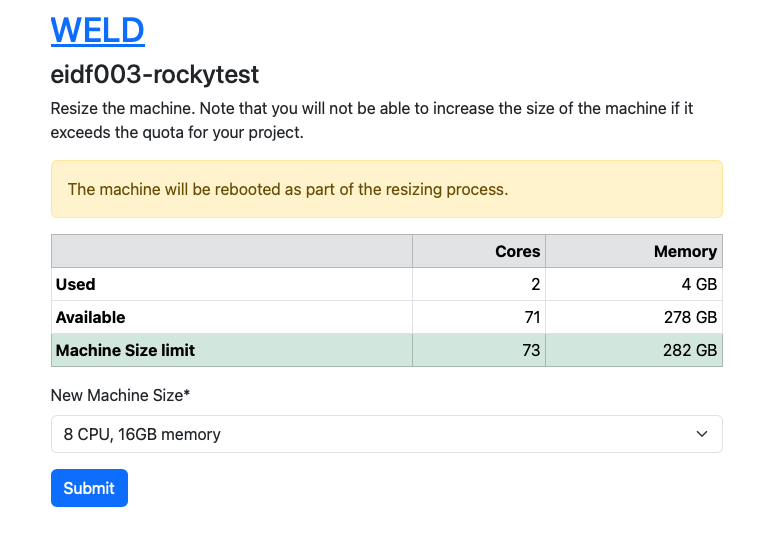Click the Used row label
Image resolution: width=777 pixels, height=543 pixels.
(x=75, y=284)
